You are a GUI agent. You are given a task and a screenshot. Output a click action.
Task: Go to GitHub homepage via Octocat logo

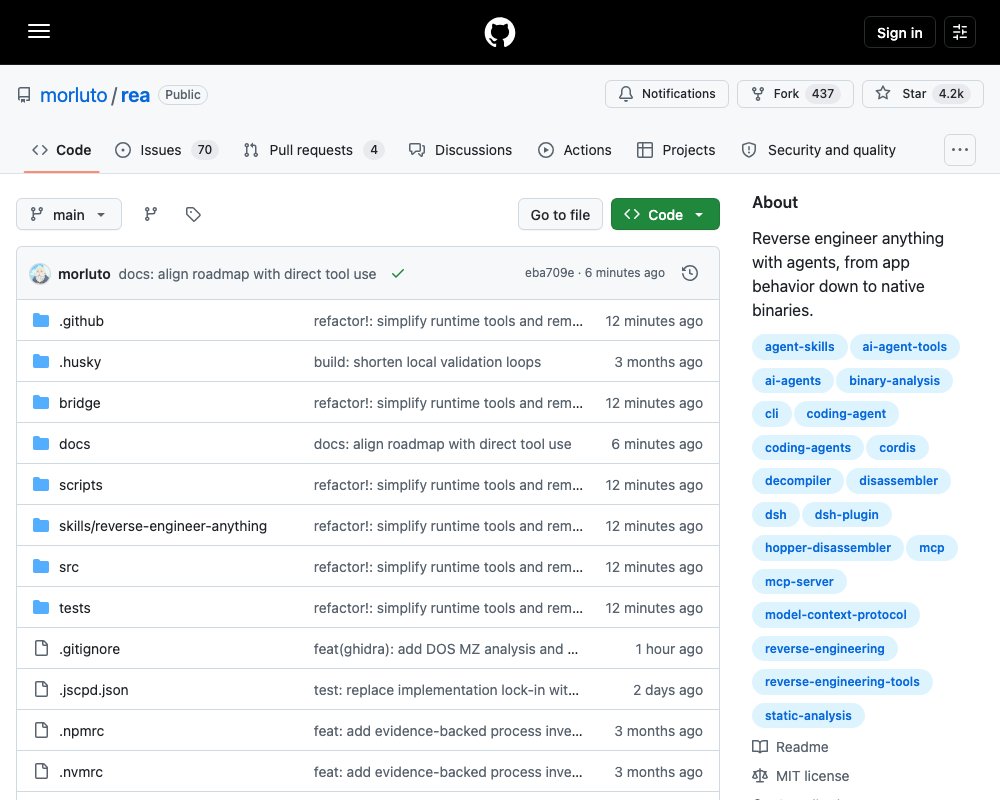coord(499,32)
